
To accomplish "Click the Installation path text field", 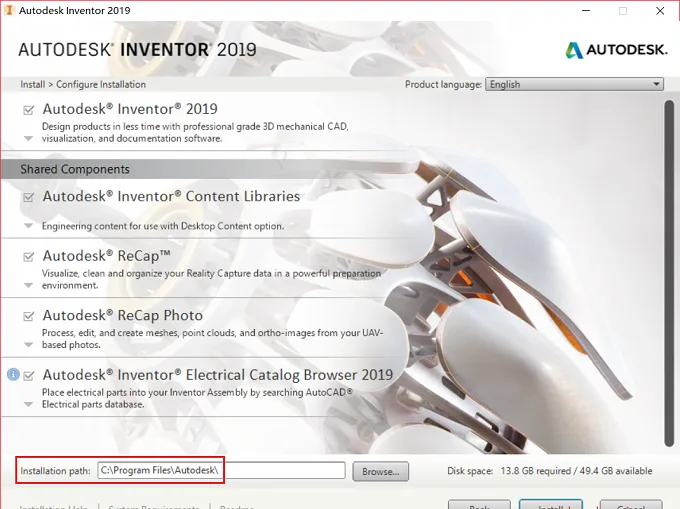I will pos(222,470).
